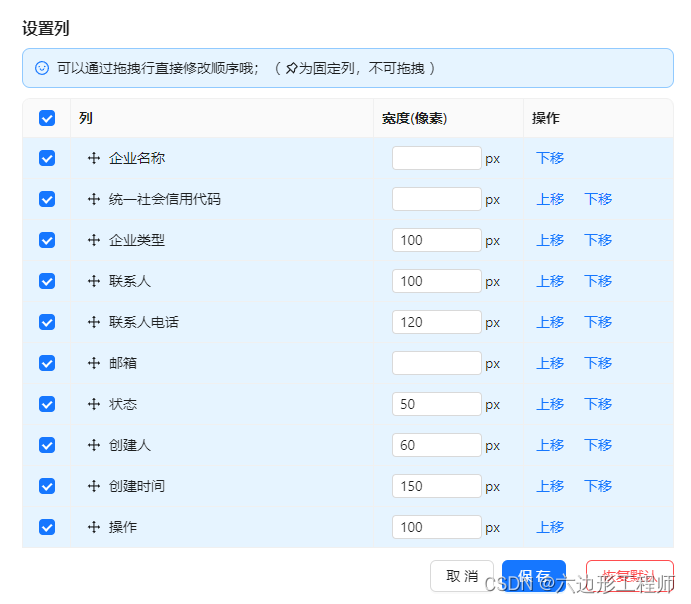
Task: Click 上移 in the last 操作 row
Action: (550, 526)
